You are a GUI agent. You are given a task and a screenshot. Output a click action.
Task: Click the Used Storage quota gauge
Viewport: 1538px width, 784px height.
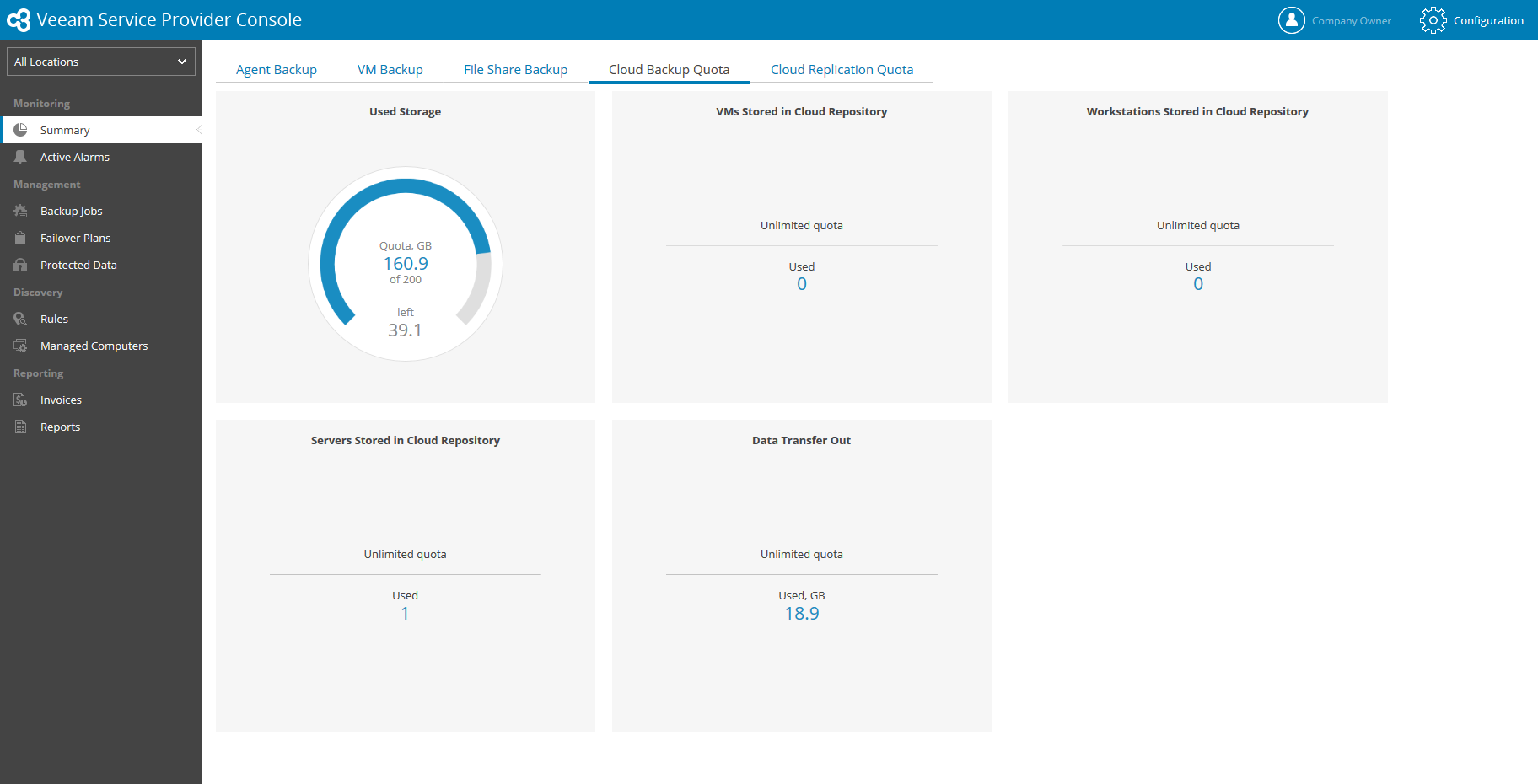click(406, 264)
